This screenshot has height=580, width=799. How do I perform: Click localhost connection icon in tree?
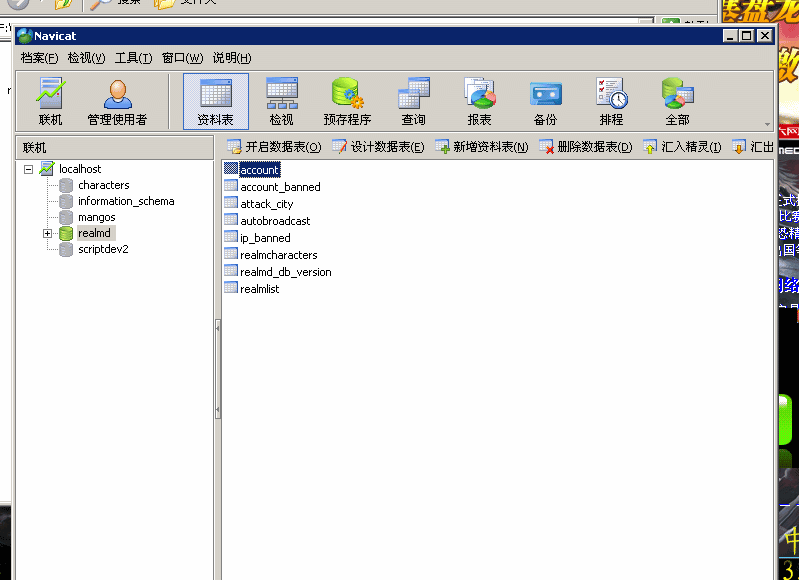pos(47,169)
